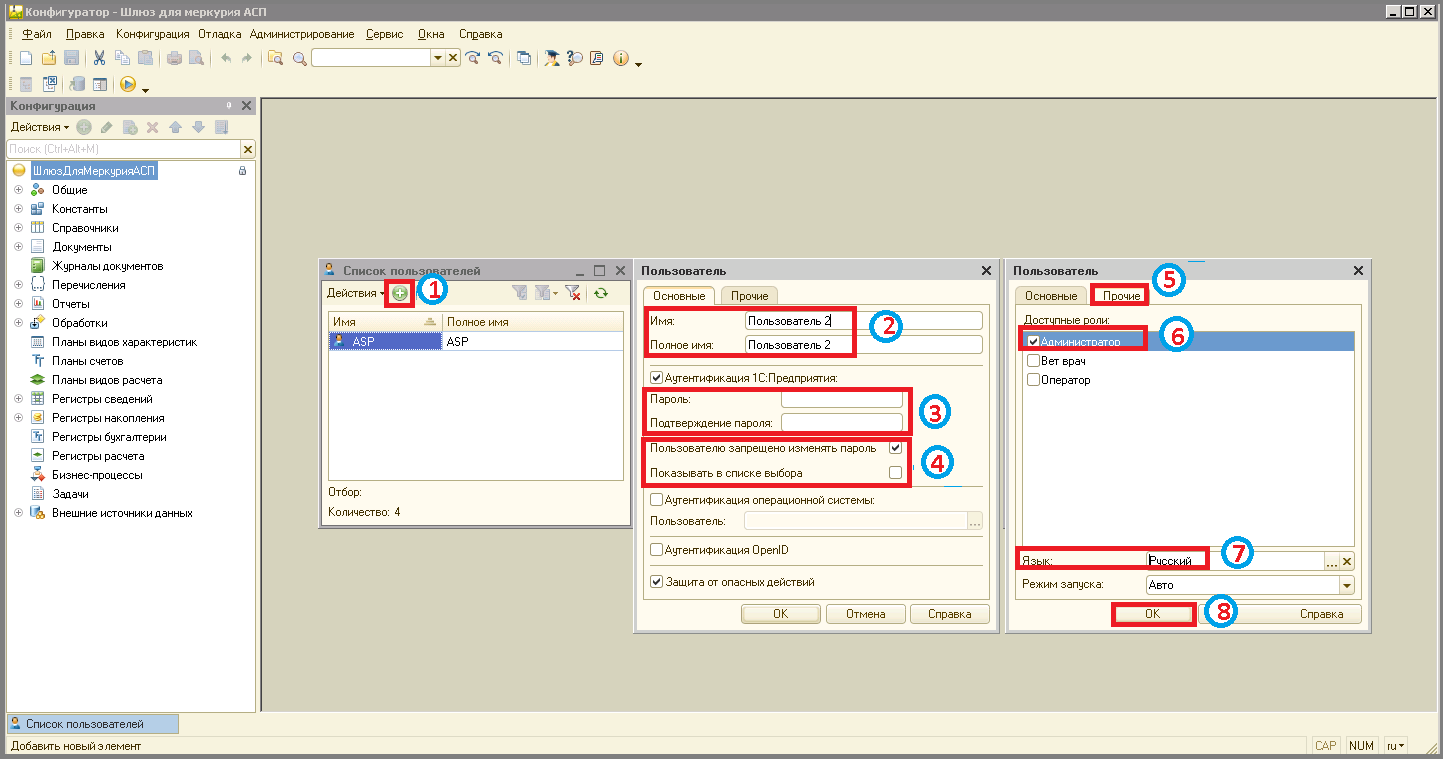Expand the Общие tree node
The image size is (1443, 759).
pyautogui.click(x=18, y=190)
